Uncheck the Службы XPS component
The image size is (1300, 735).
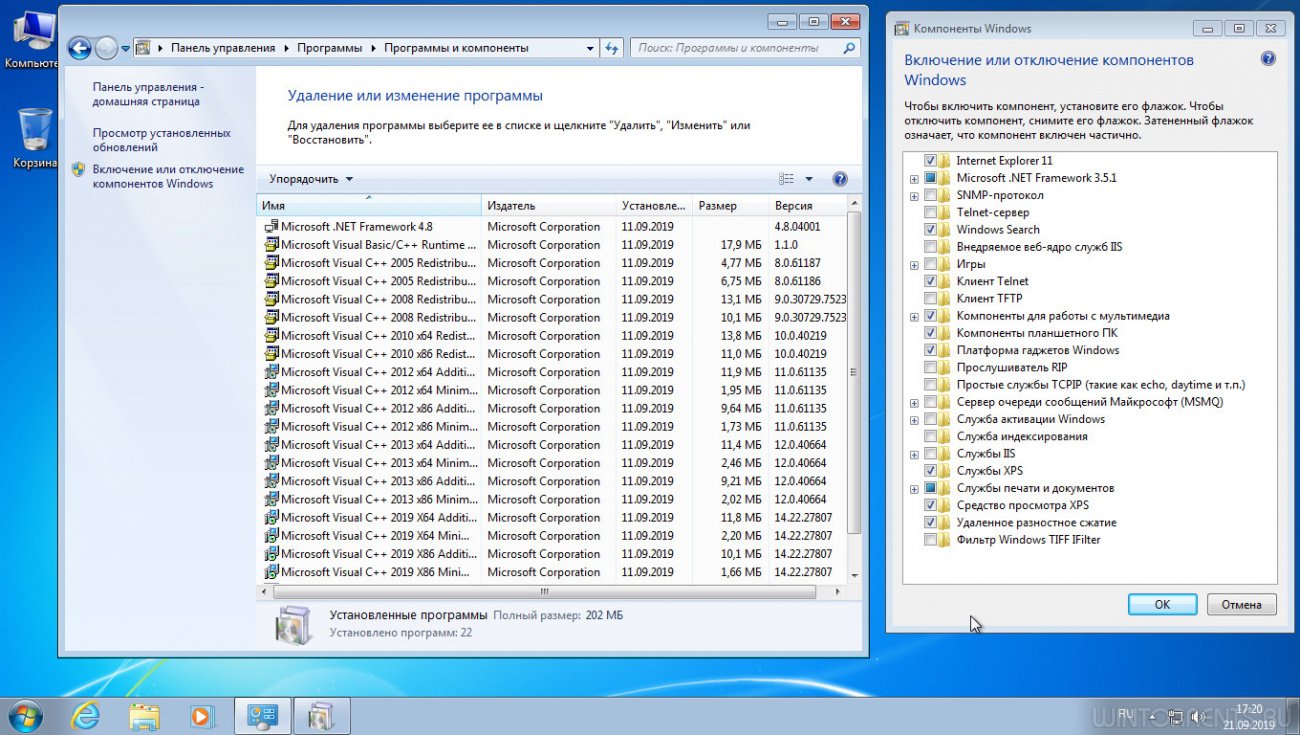[x=931, y=470]
